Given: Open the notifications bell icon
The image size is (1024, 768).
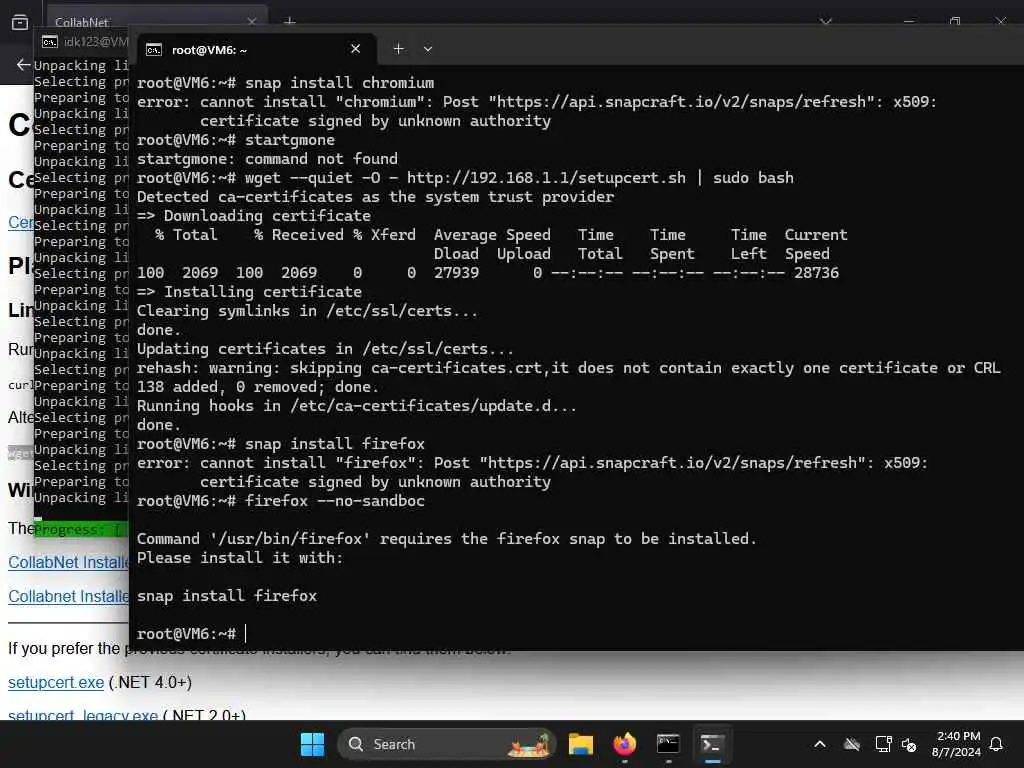Looking at the screenshot, I should point(997,744).
